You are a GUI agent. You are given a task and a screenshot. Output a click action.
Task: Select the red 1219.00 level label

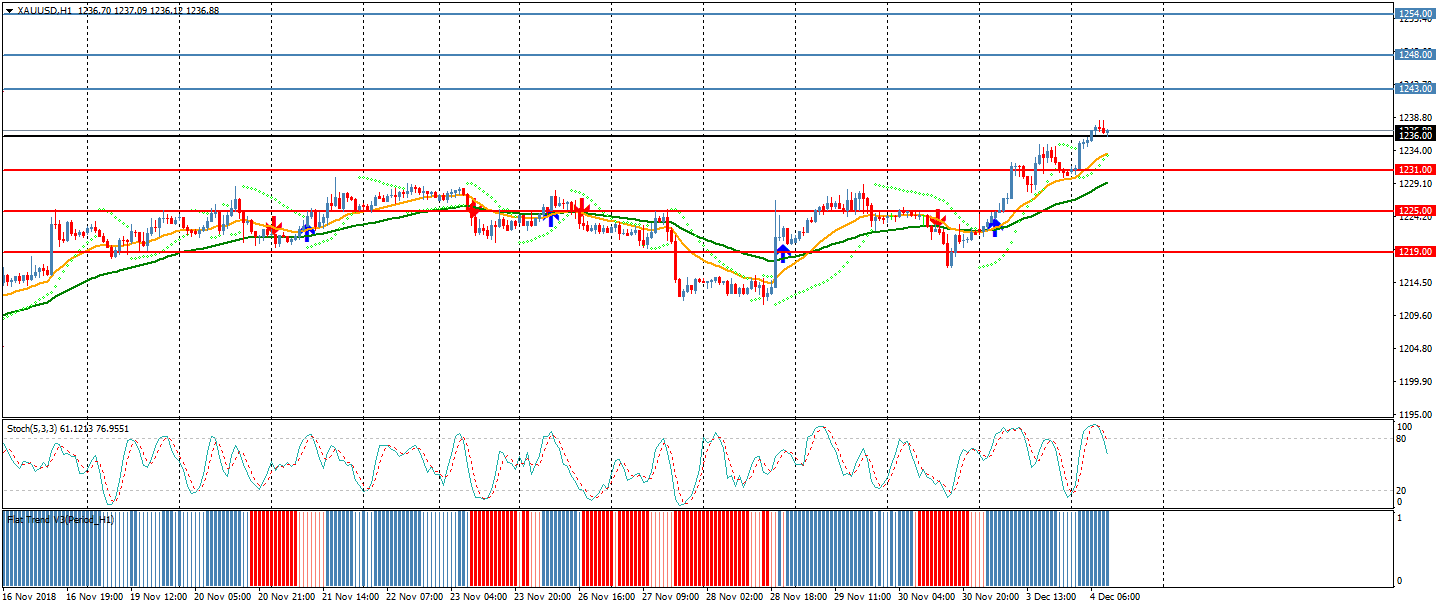coord(1414,252)
